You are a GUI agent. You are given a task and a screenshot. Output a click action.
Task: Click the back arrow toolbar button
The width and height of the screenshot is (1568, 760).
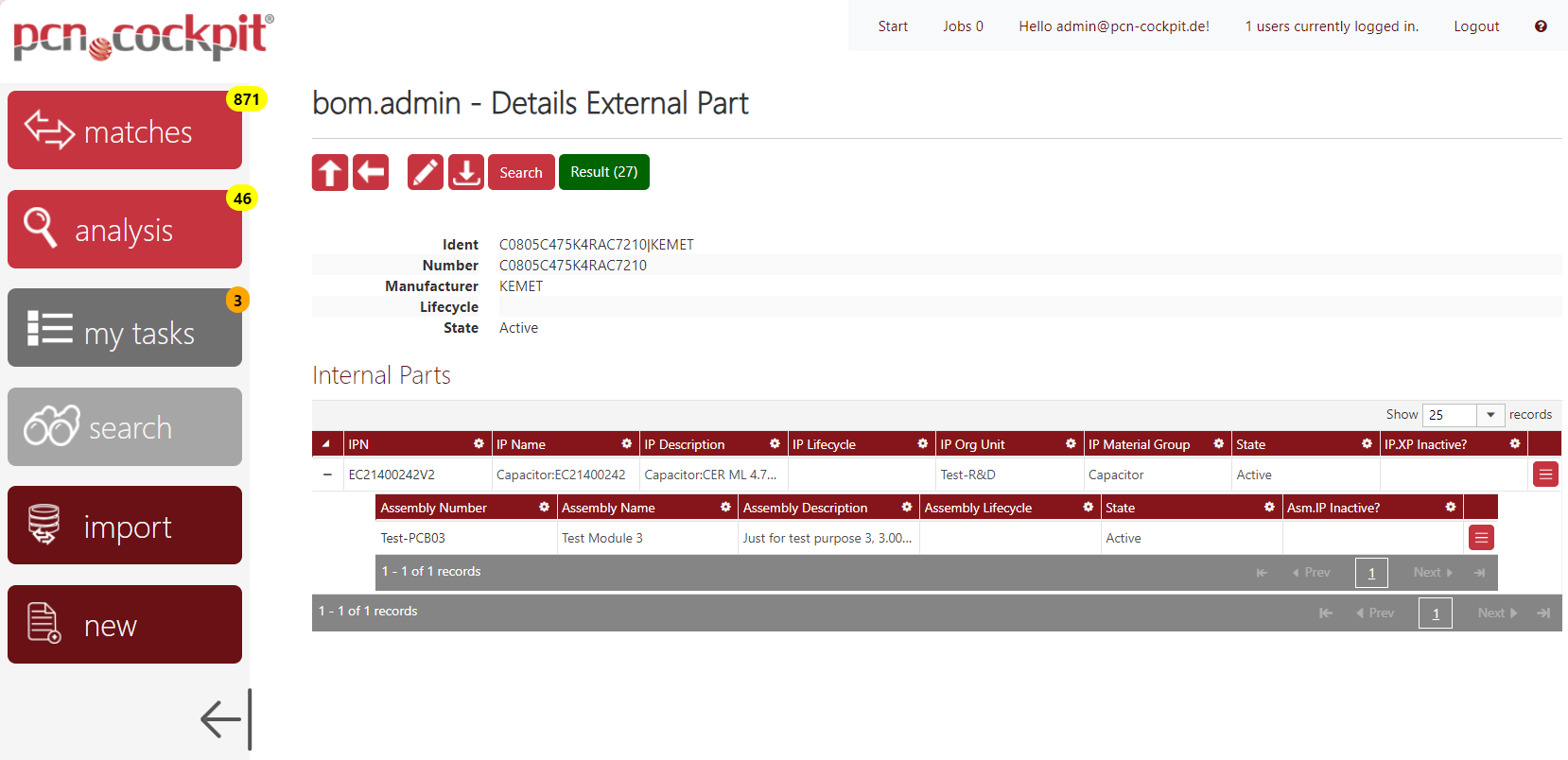pos(371,172)
